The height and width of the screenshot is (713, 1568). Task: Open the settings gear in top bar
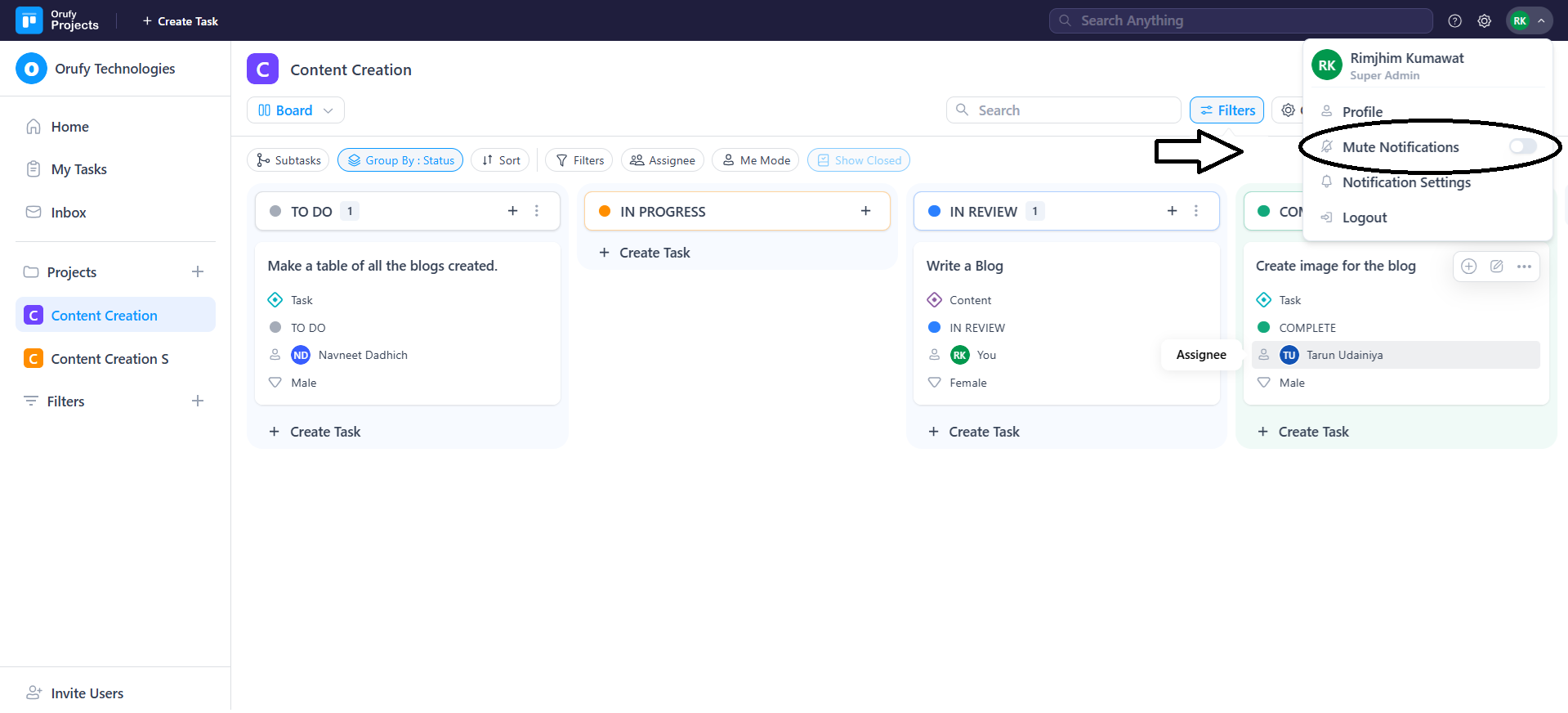coord(1484,21)
